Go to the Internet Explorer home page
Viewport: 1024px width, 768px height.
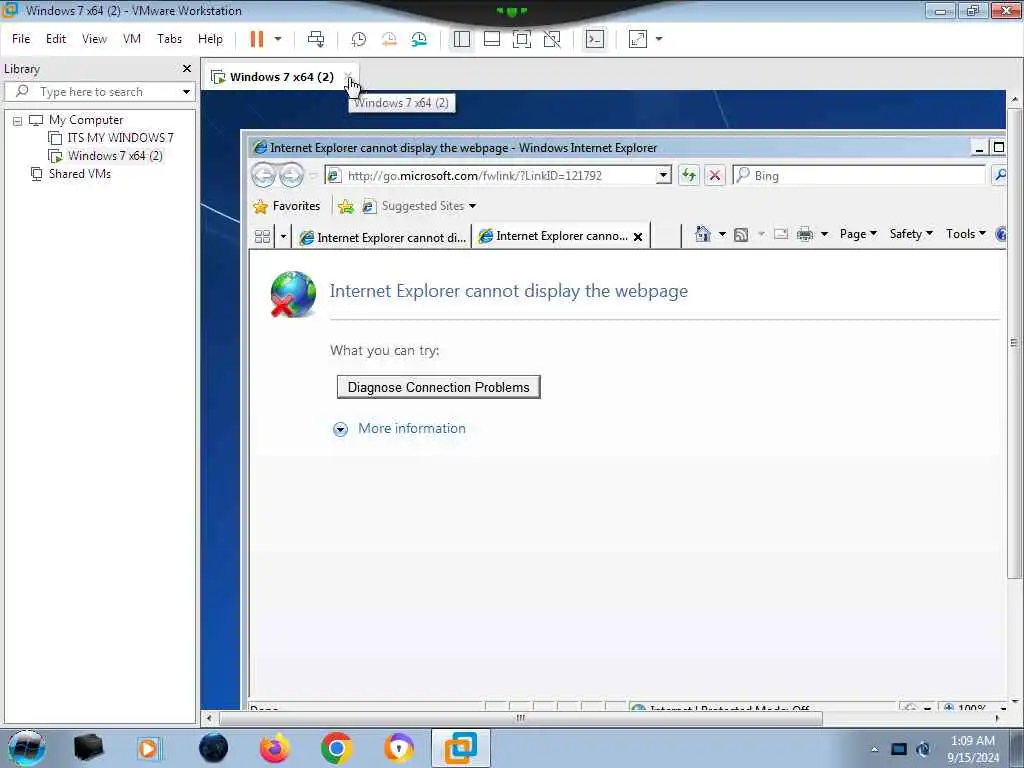(703, 234)
